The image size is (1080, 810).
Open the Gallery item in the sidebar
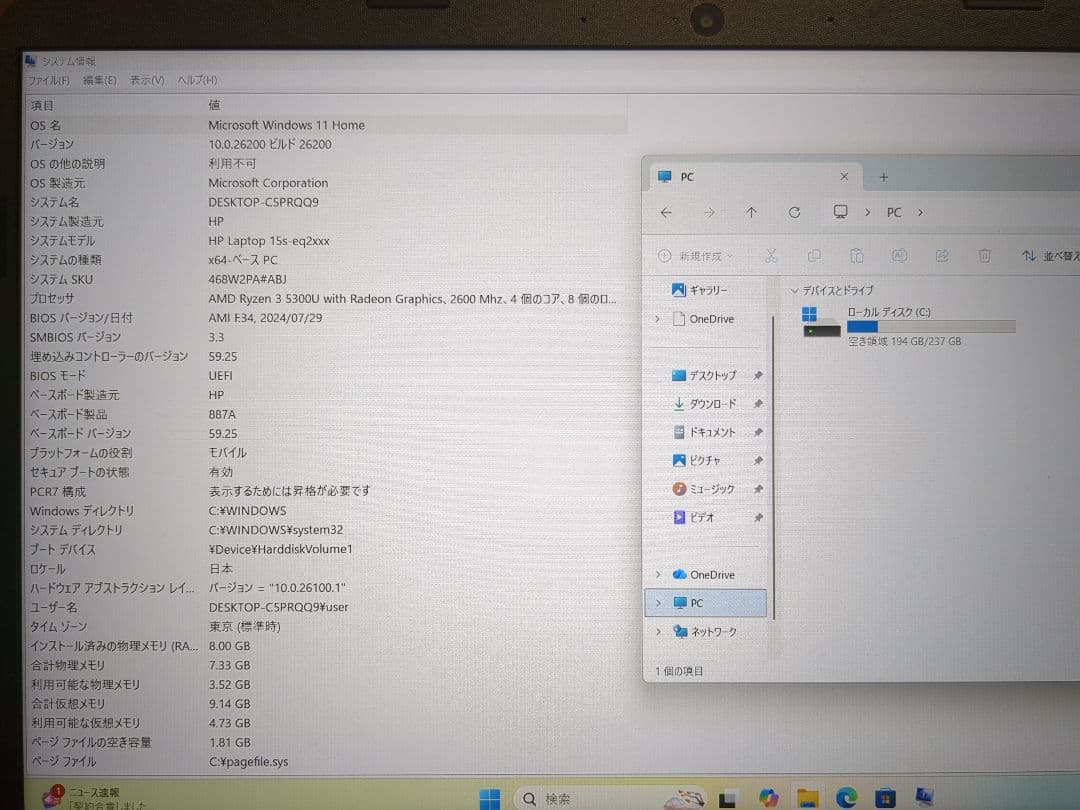pyautogui.click(x=699, y=290)
